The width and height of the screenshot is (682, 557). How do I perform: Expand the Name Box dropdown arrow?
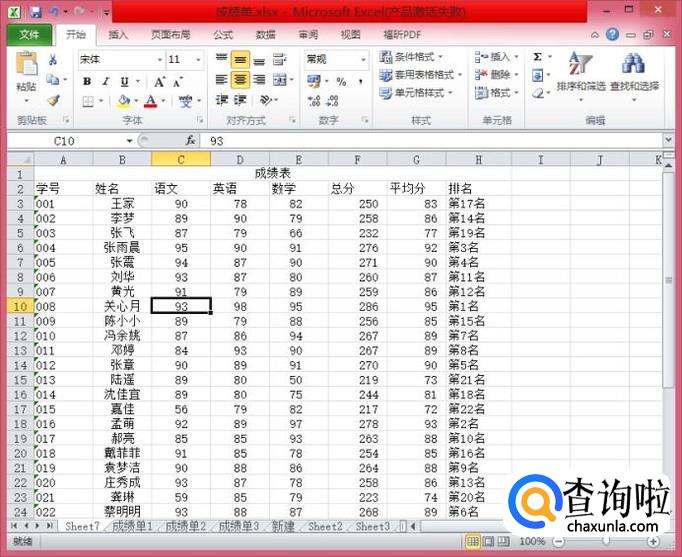coord(129,141)
